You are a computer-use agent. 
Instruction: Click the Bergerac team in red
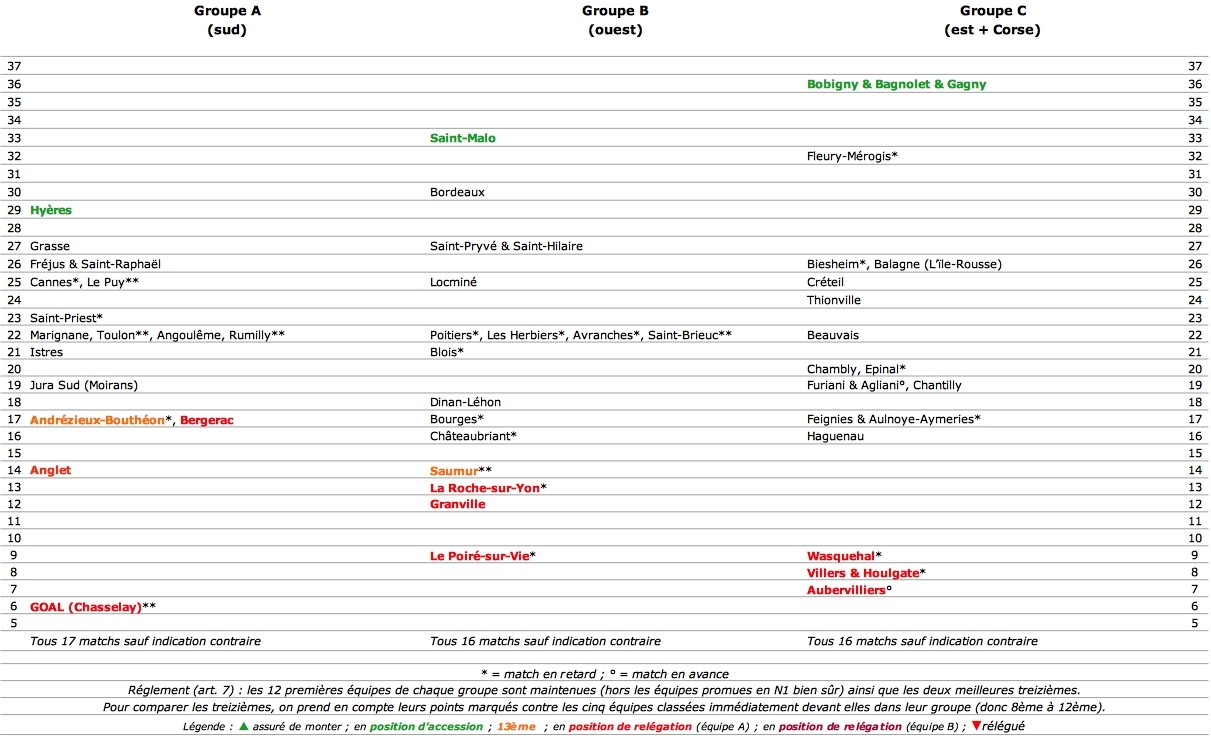coord(206,420)
